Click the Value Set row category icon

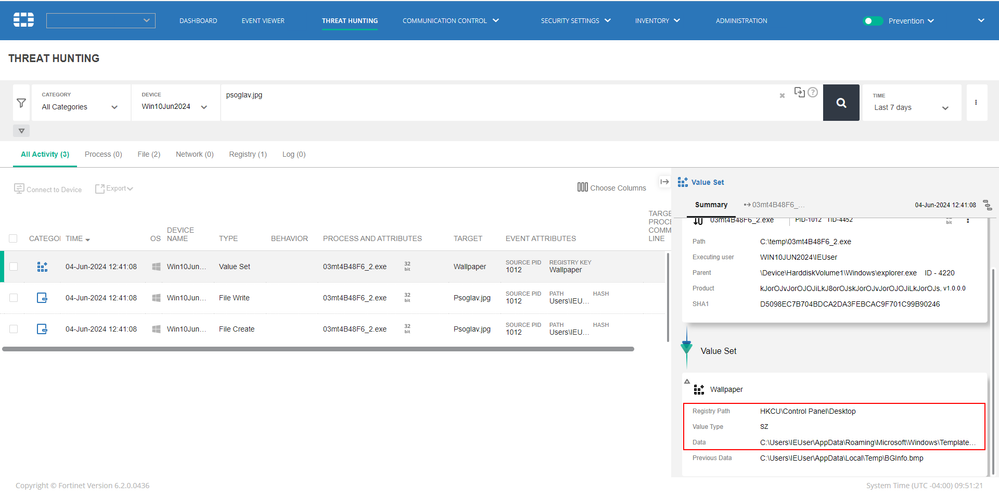coord(42,267)
